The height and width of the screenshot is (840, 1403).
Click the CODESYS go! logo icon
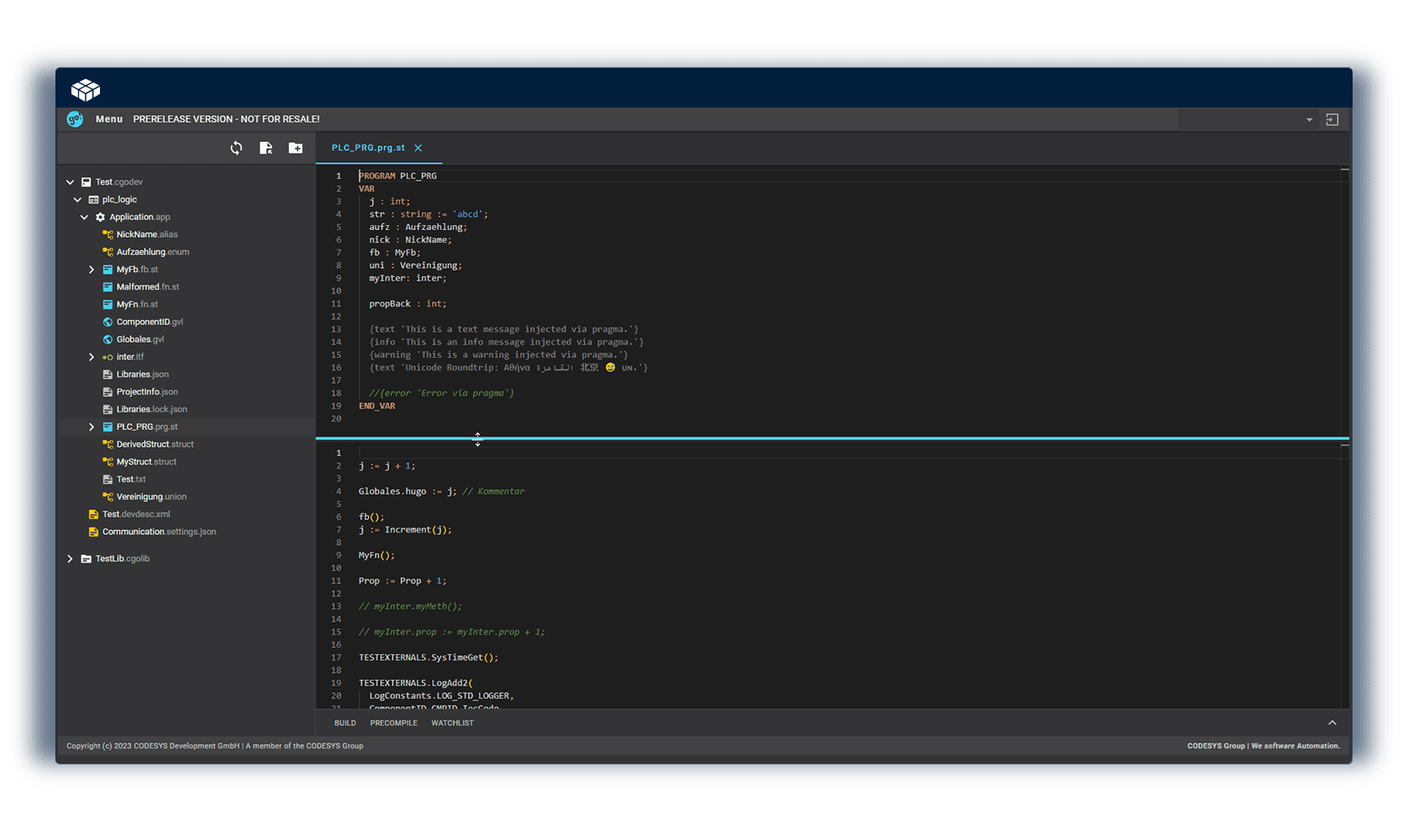(x=75, y=119)
